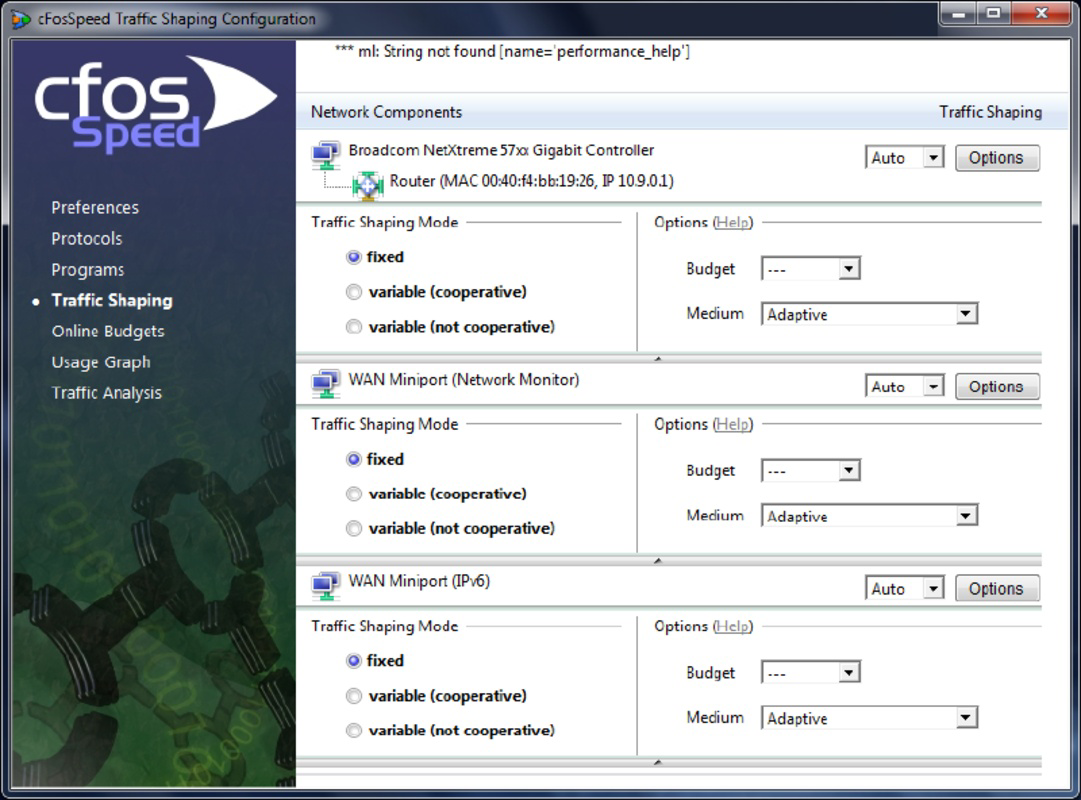Viewport: 1081px width, 800px height.
Task: Click Options for the Broadcom adapter
Action: pos(997,157)
